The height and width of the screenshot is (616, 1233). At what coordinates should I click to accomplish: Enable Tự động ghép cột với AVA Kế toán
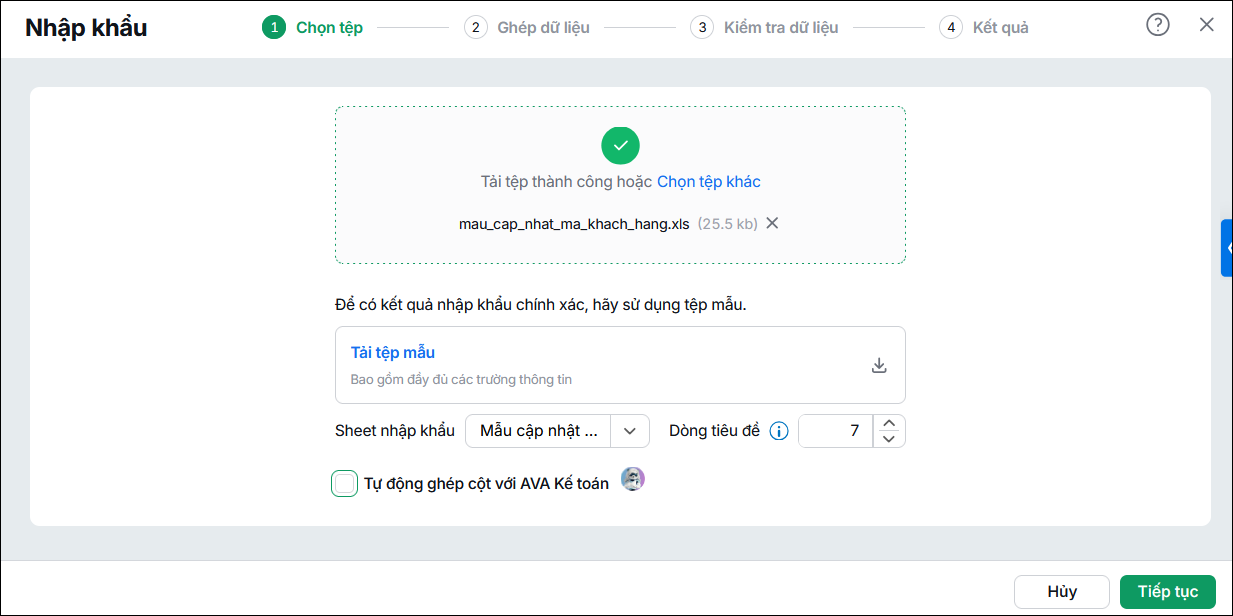(x=344, y=484)
